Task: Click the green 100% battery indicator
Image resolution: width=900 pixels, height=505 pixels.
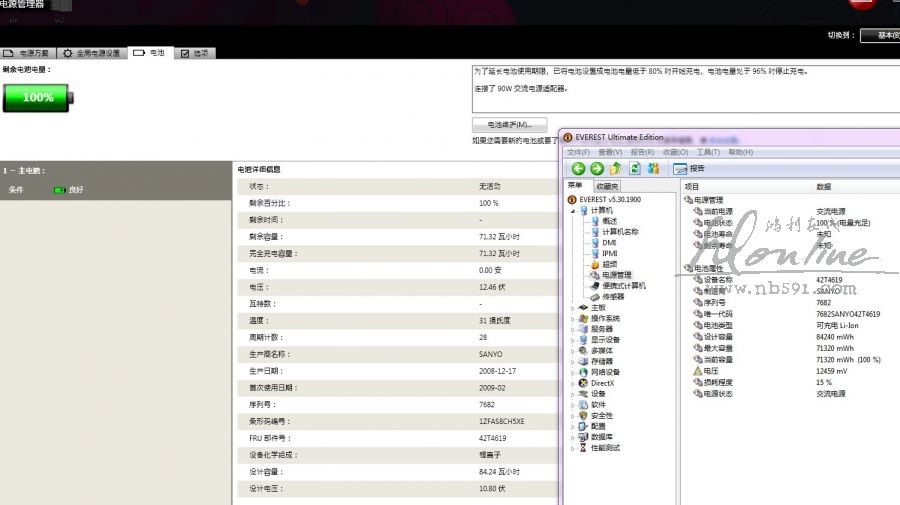Action: [37, 97]
